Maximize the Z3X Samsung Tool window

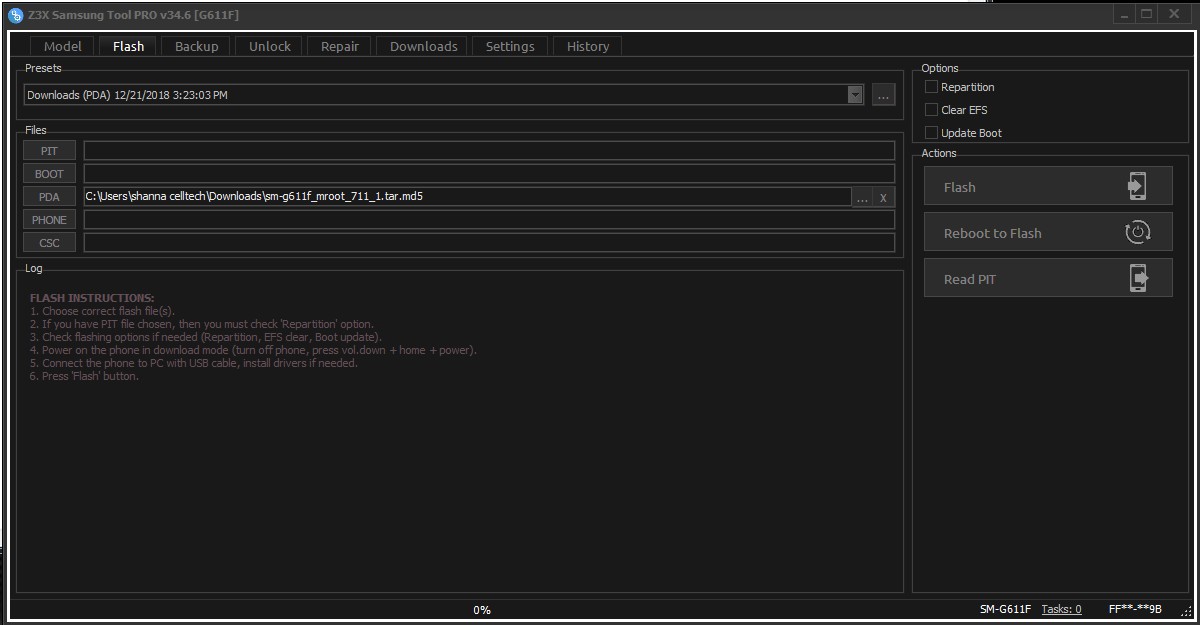point(1147,13)
